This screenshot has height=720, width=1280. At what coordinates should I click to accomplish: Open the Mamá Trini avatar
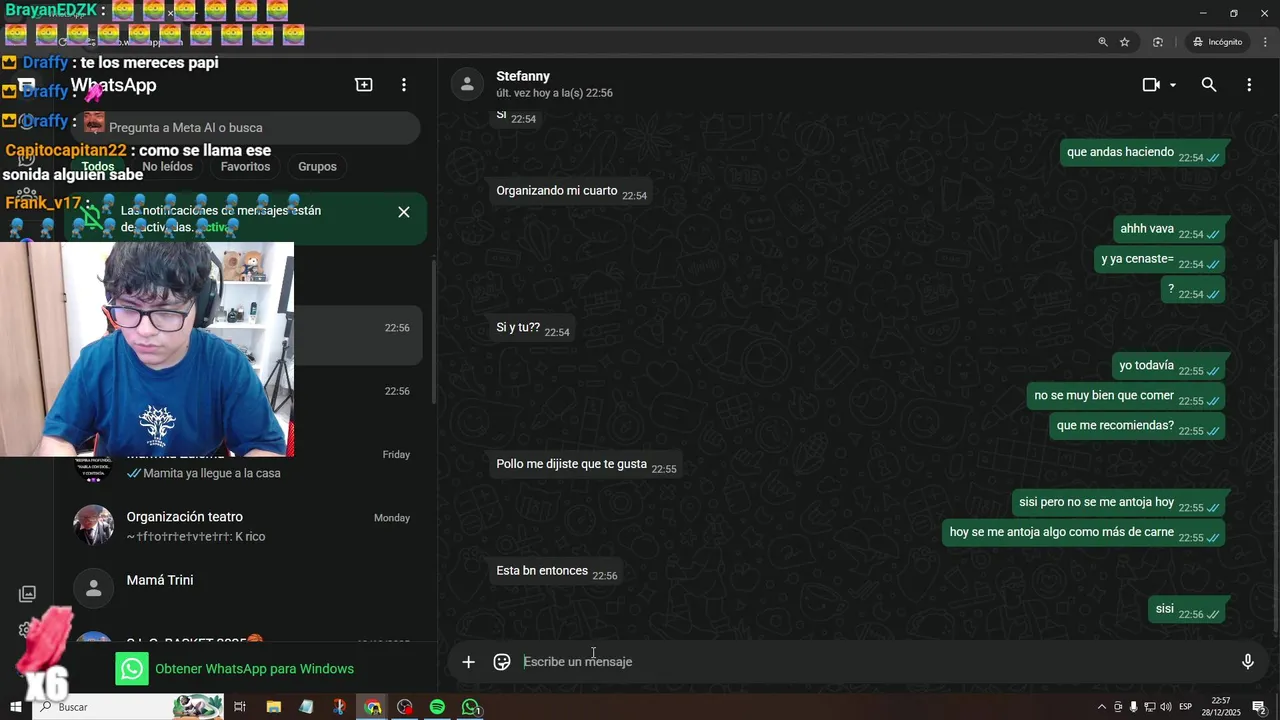coord(94,589)
